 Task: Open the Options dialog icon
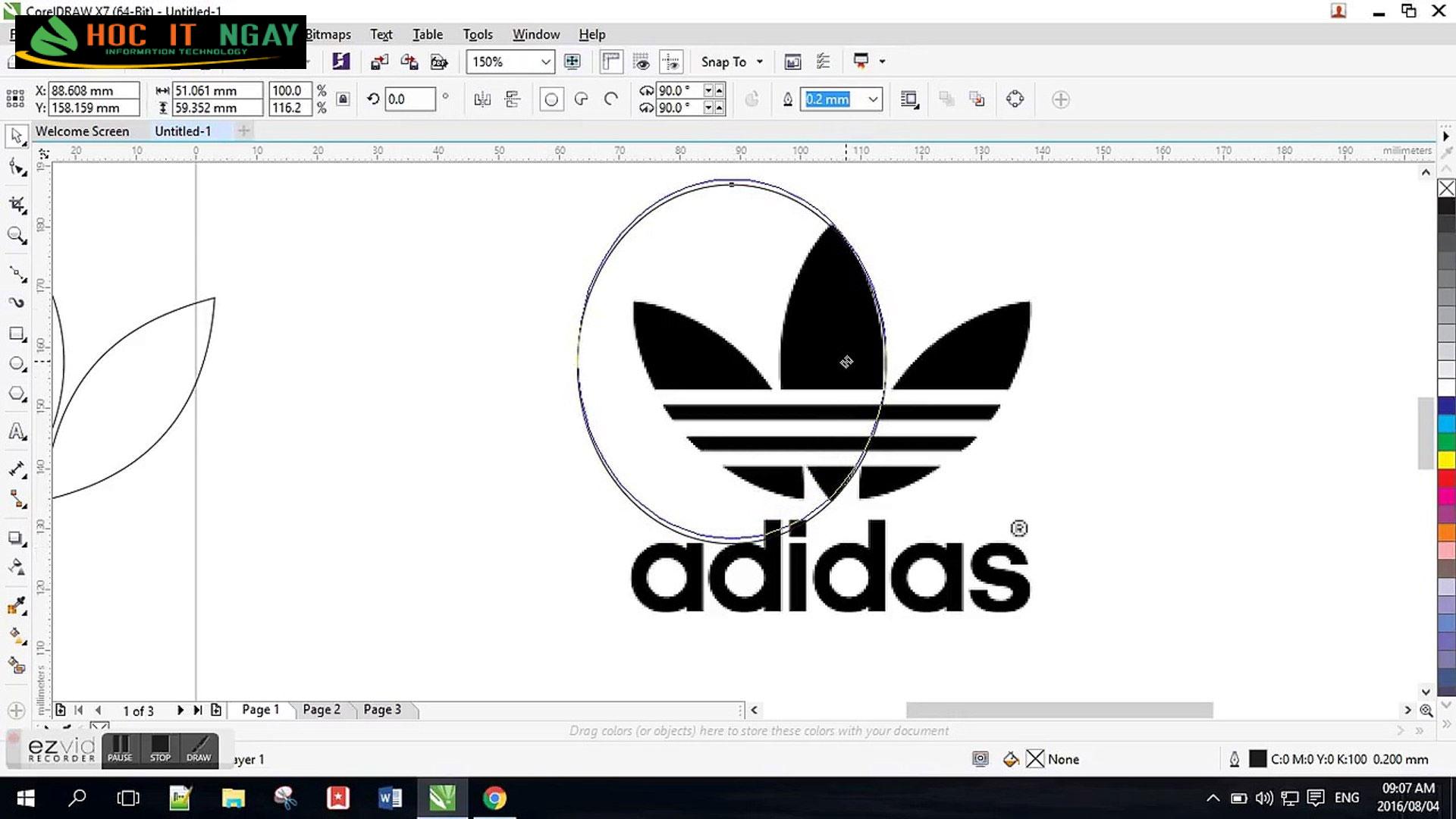point(823,61)
